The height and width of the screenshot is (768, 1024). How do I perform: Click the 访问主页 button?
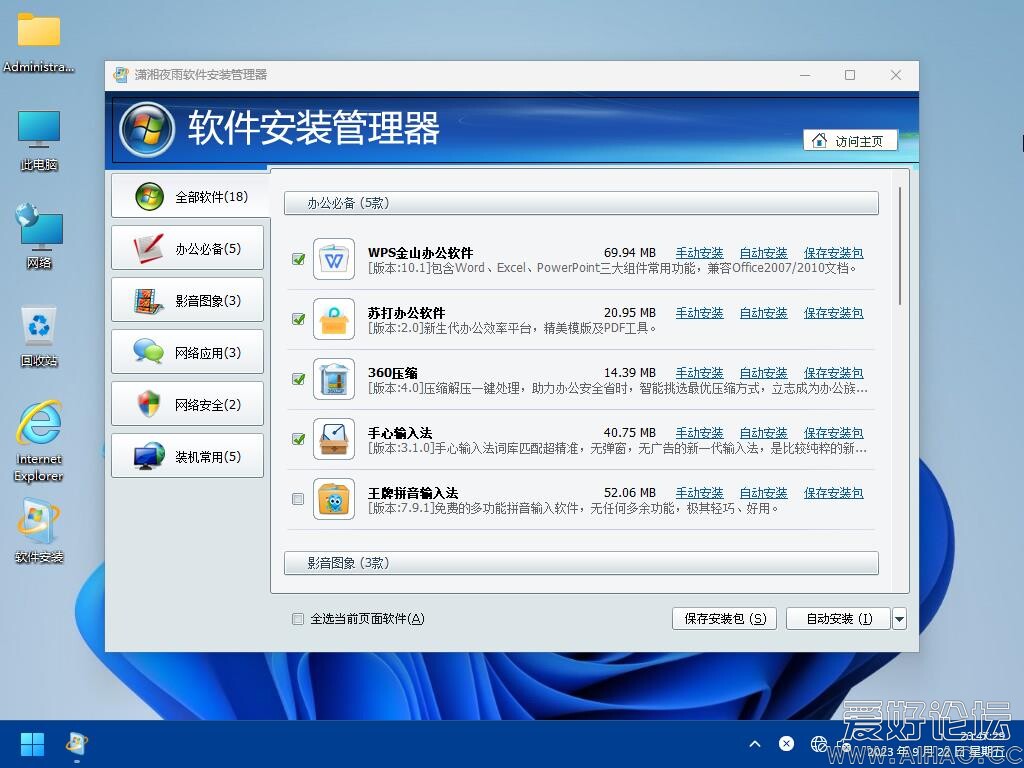tap(850, 141)
